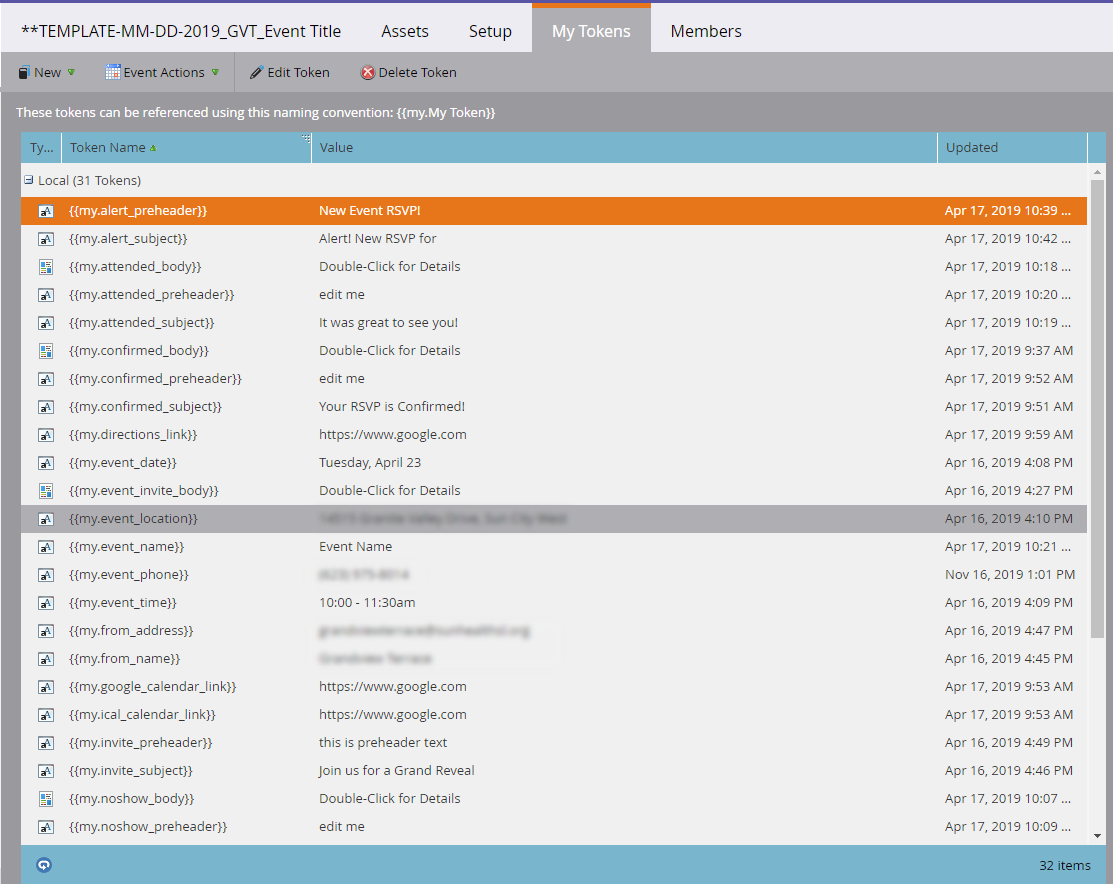1113x884 pixels.
Task: Click the type icon beside my.event_date
Action: (45, 463)
